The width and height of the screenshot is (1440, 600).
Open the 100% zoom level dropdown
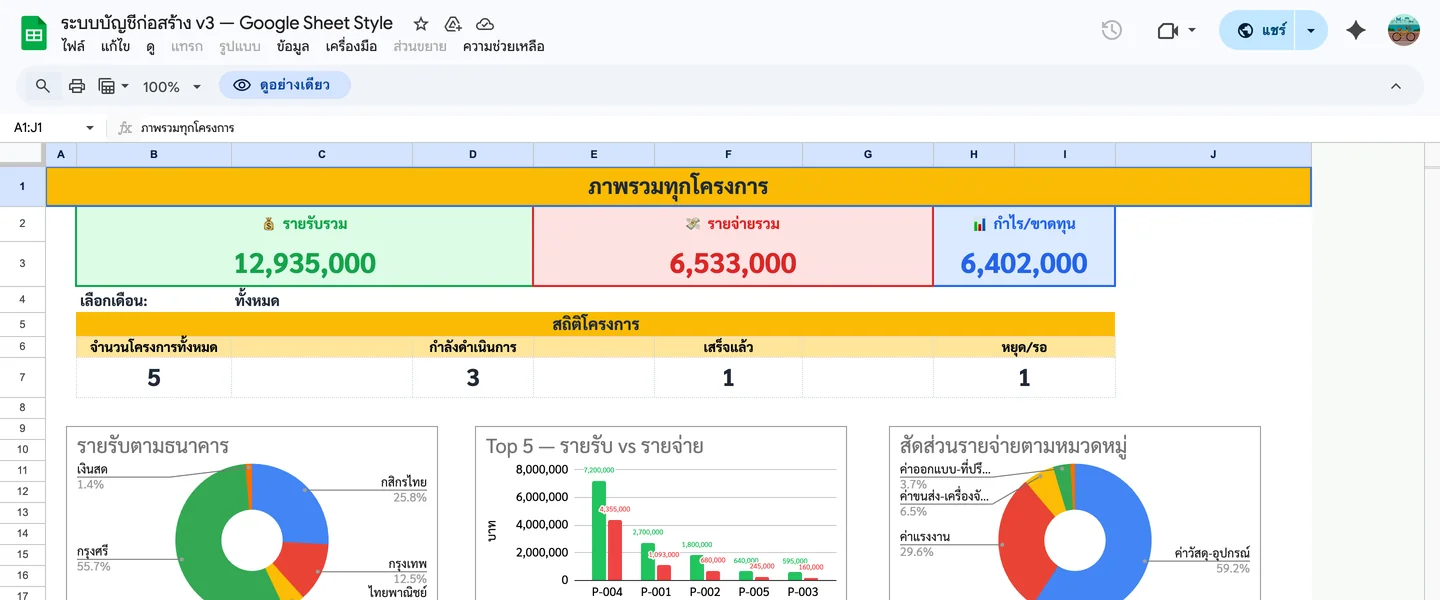[170, 86]
